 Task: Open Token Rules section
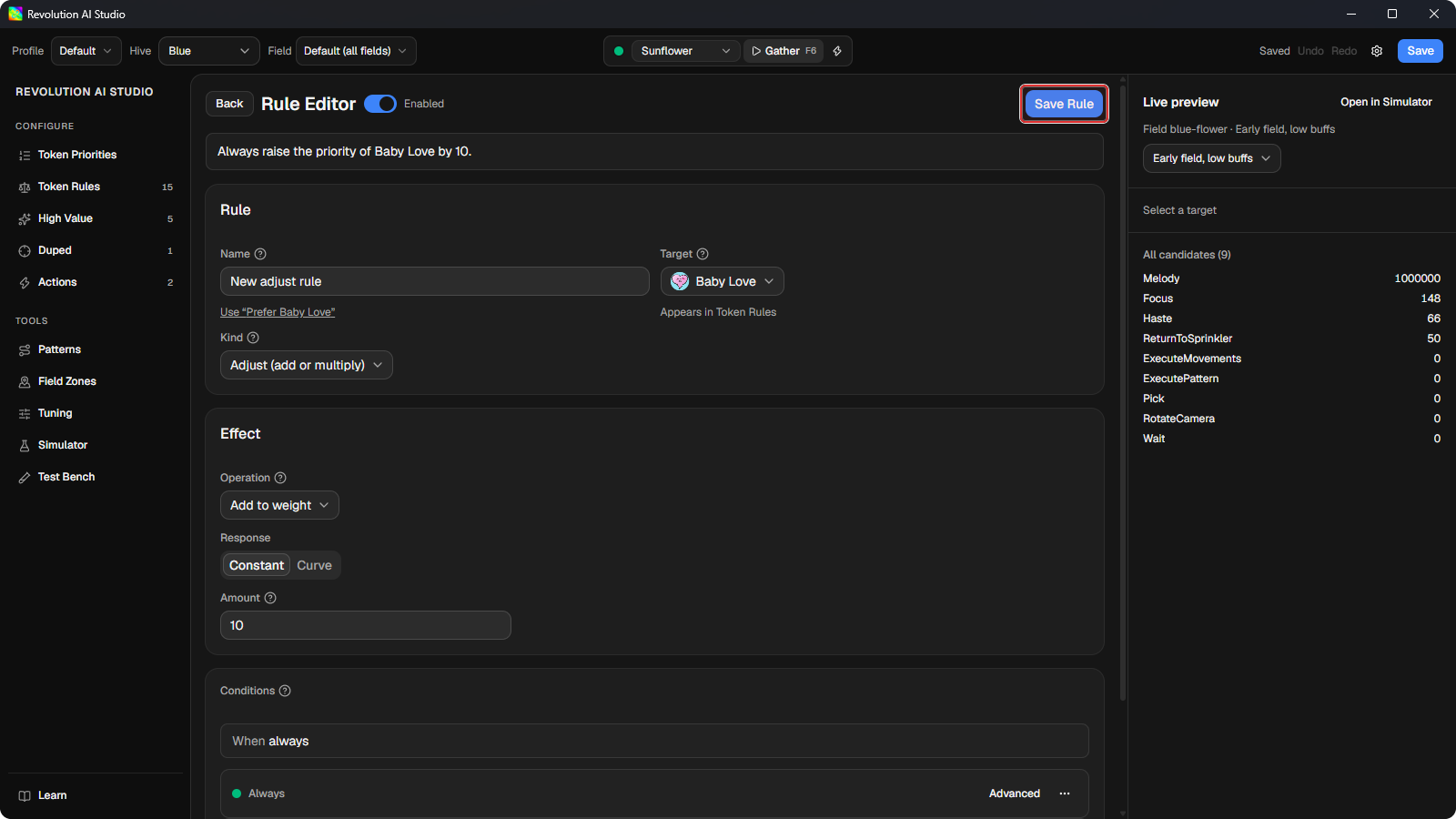[x=95, y=187]
